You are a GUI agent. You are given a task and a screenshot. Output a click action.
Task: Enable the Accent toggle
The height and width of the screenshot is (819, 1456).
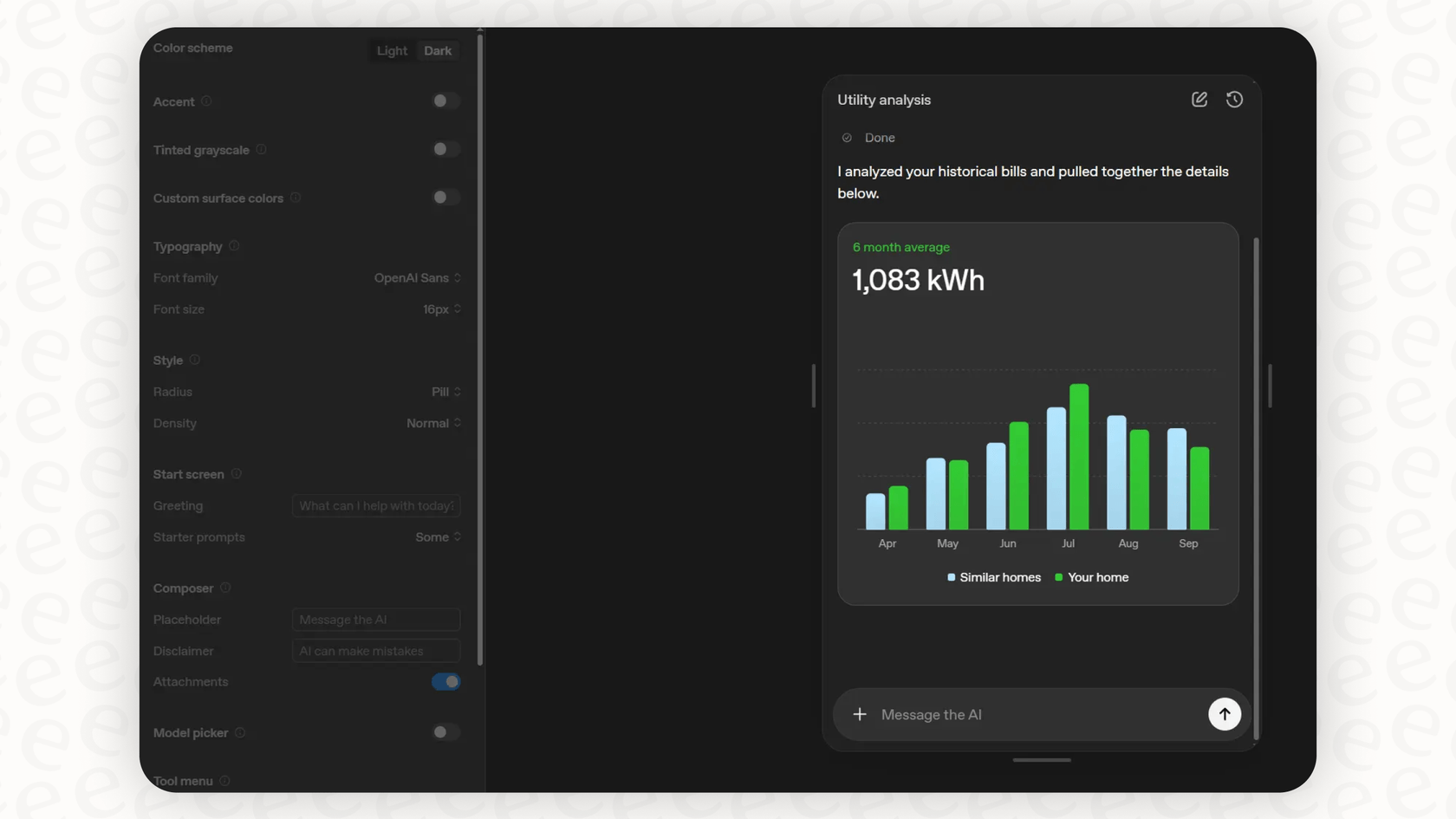click(x=445, y=101)
